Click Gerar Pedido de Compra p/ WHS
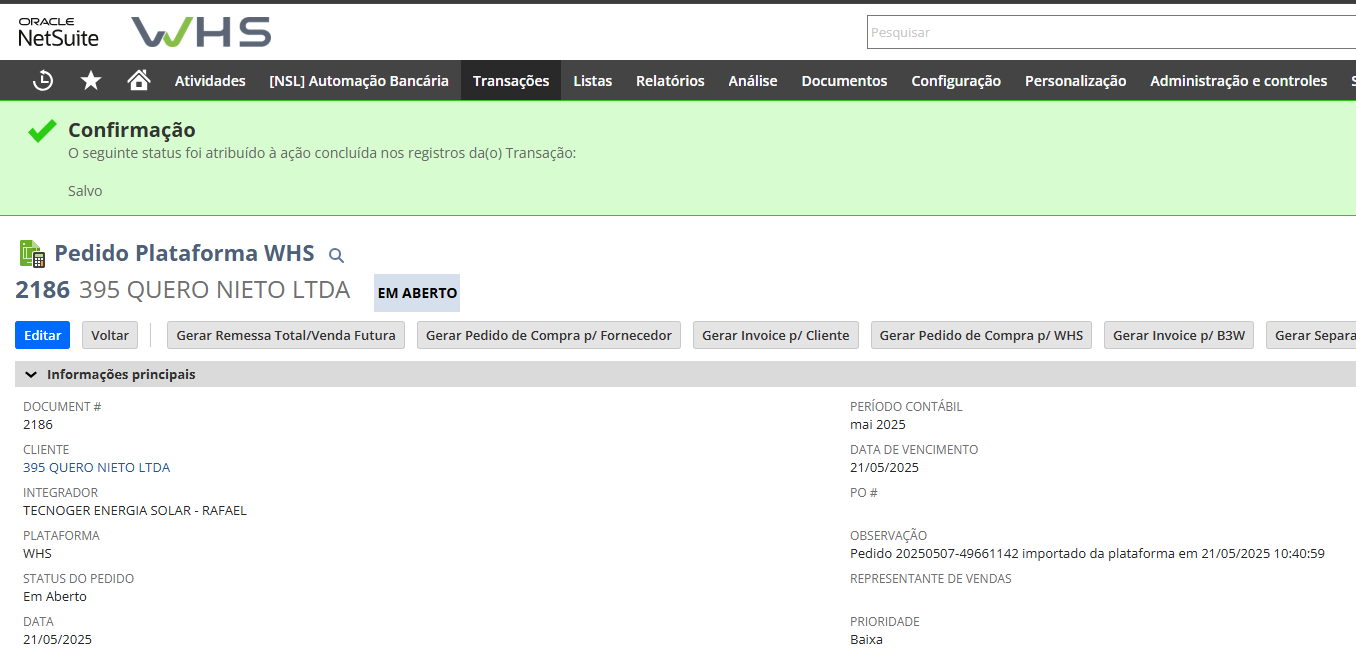The height and width of the screenshot is (653, 1356). tap(981, 335)
